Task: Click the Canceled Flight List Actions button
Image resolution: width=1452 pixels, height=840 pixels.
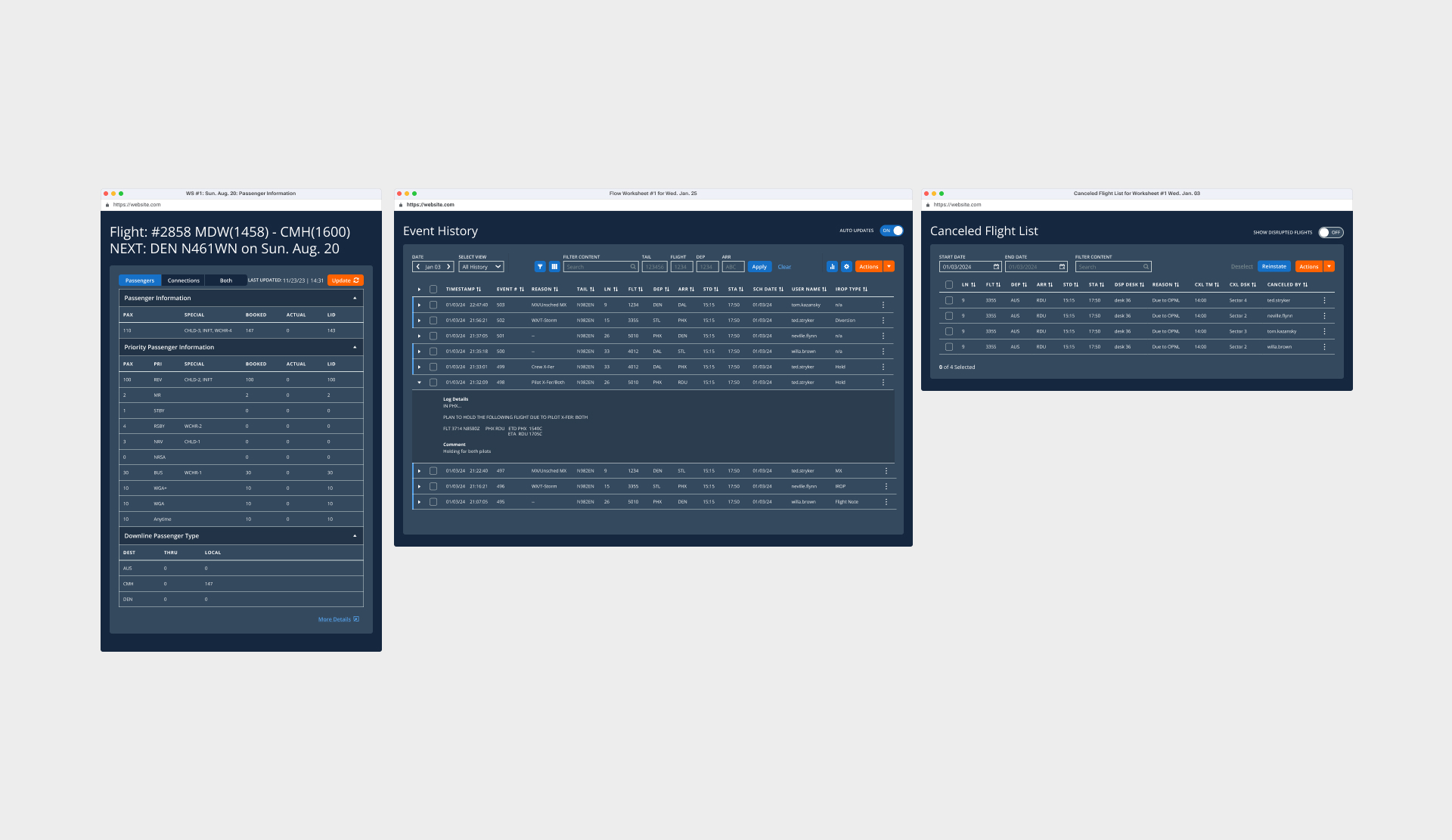Action: 1309,266
